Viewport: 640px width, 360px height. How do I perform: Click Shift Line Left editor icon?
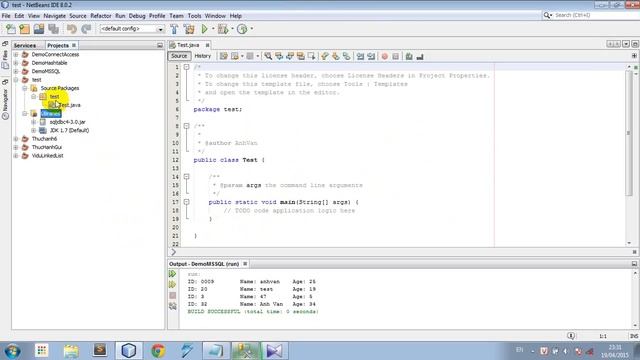(360, 56)
